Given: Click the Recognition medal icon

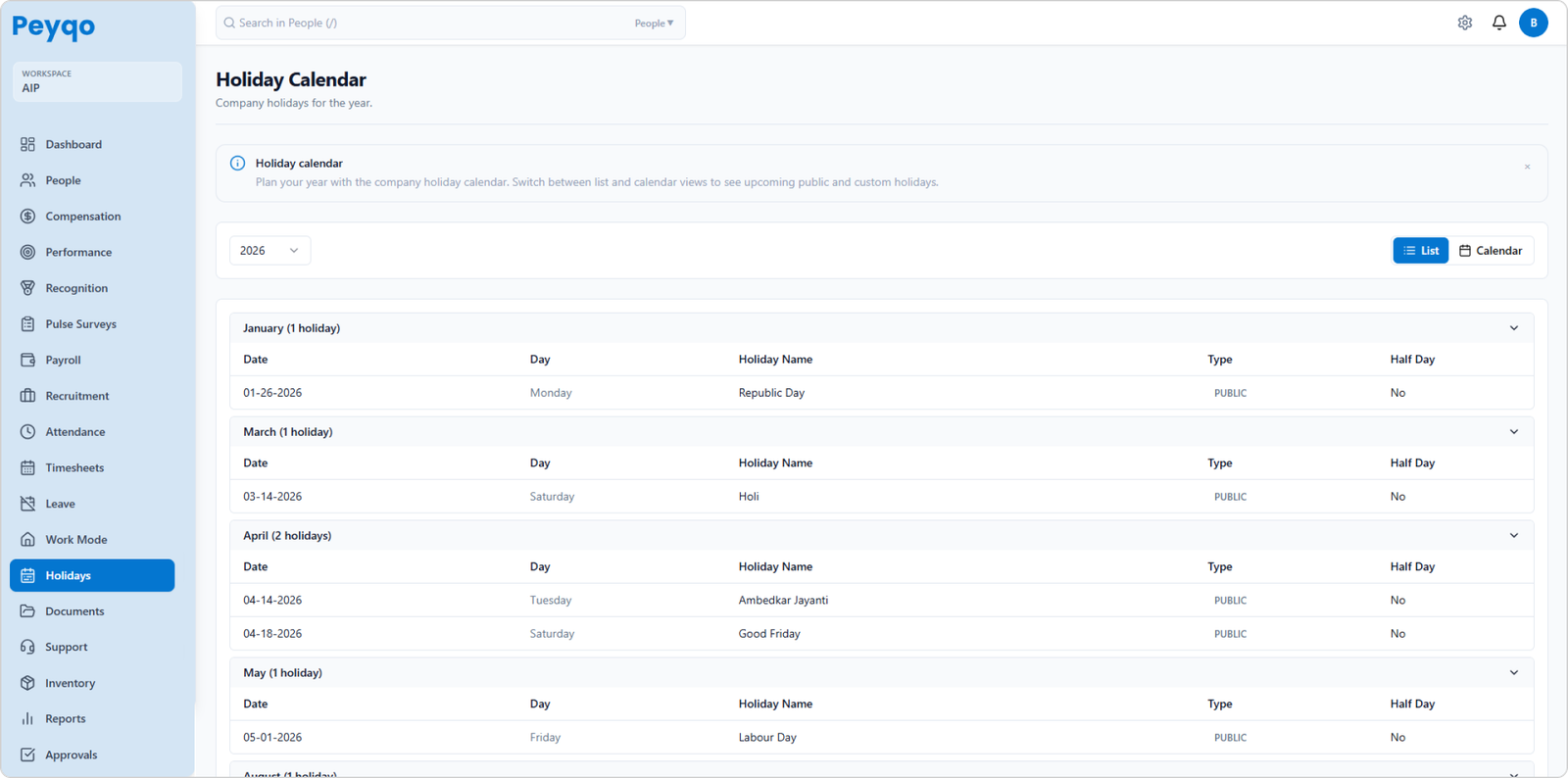Looking at the screenshot, I should (27, 288).
